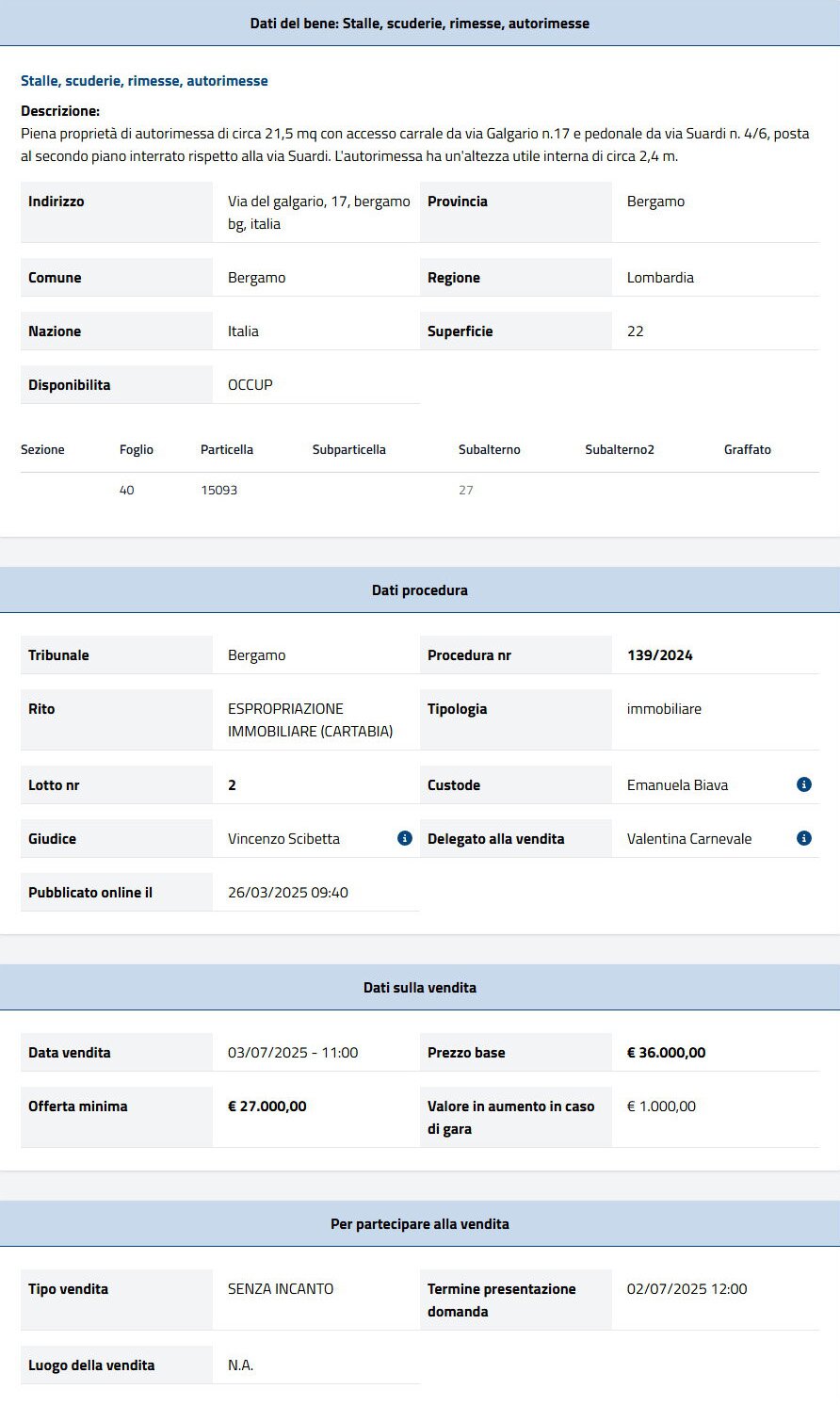Click the bid increment '€ 1.000,00'
Screen dimensions: 840x1405
point(661,1106)
